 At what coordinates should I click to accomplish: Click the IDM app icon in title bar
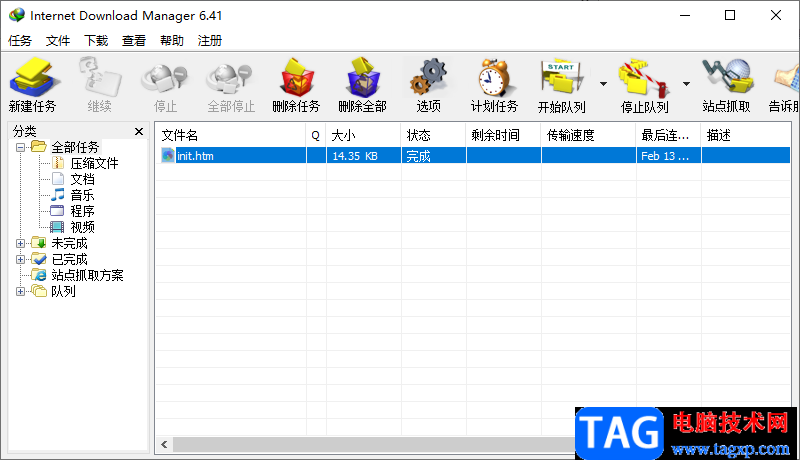click(17, 15)
